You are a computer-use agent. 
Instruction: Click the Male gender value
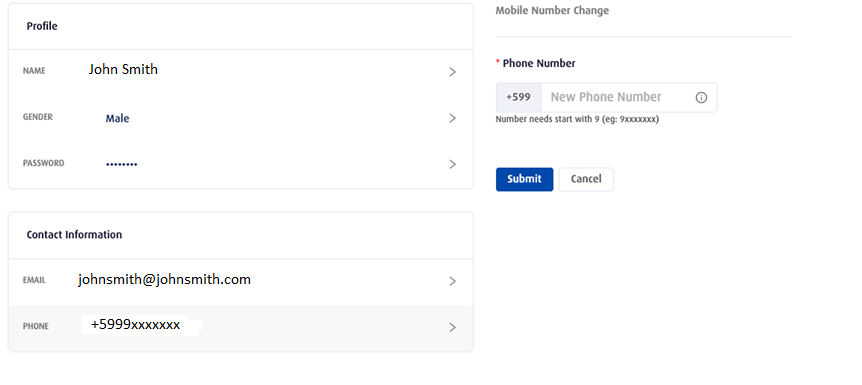click(118, 118)
